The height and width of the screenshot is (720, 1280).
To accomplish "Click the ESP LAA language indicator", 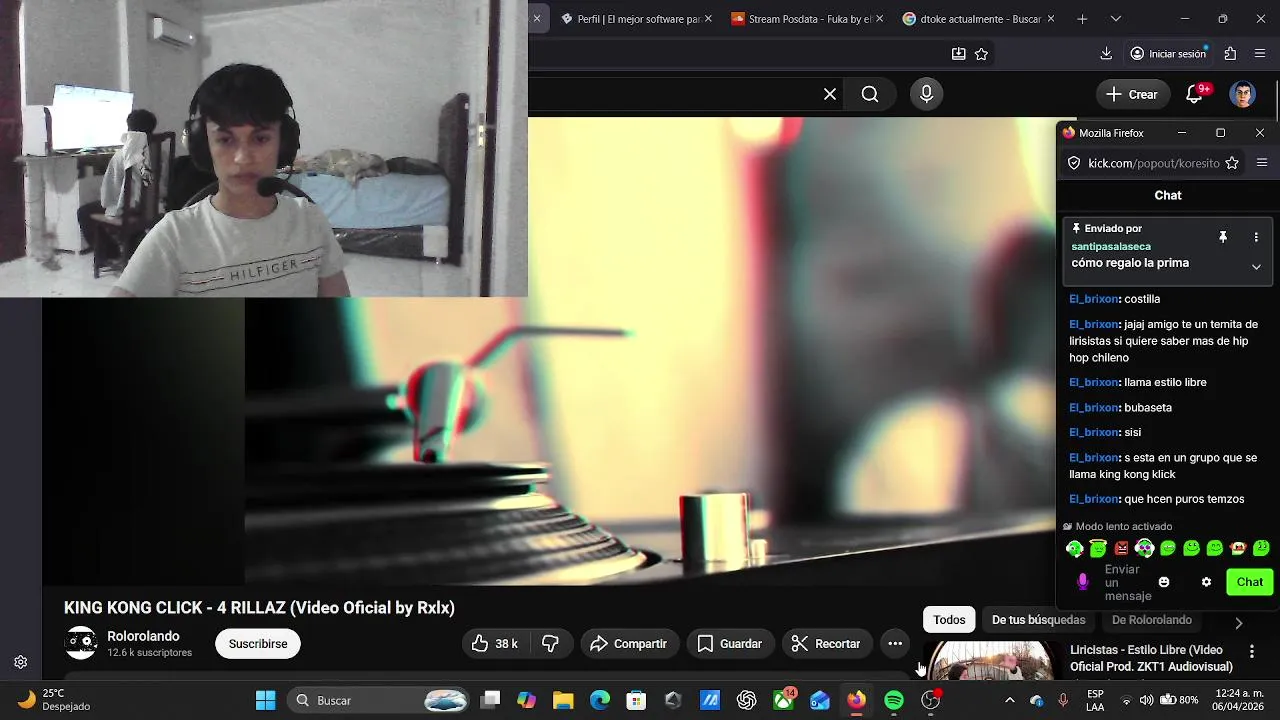I will coord(1095,700).
